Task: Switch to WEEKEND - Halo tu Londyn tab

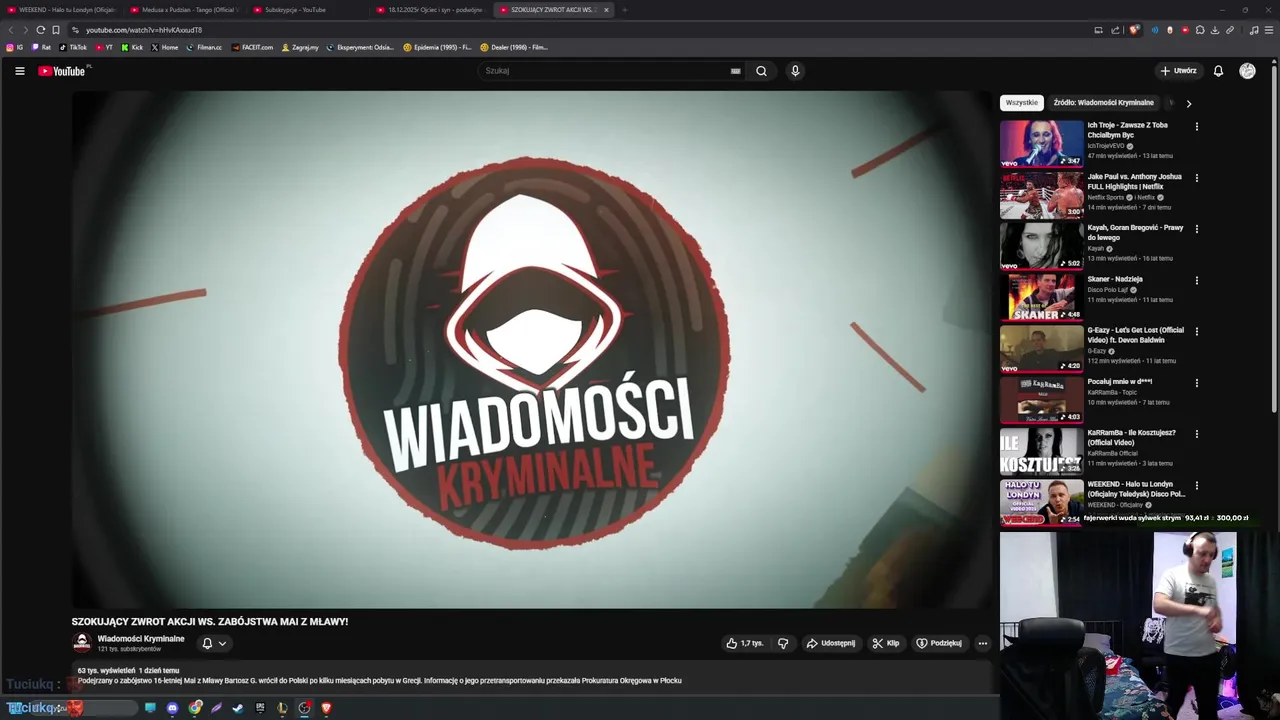Action: point(61,10)
